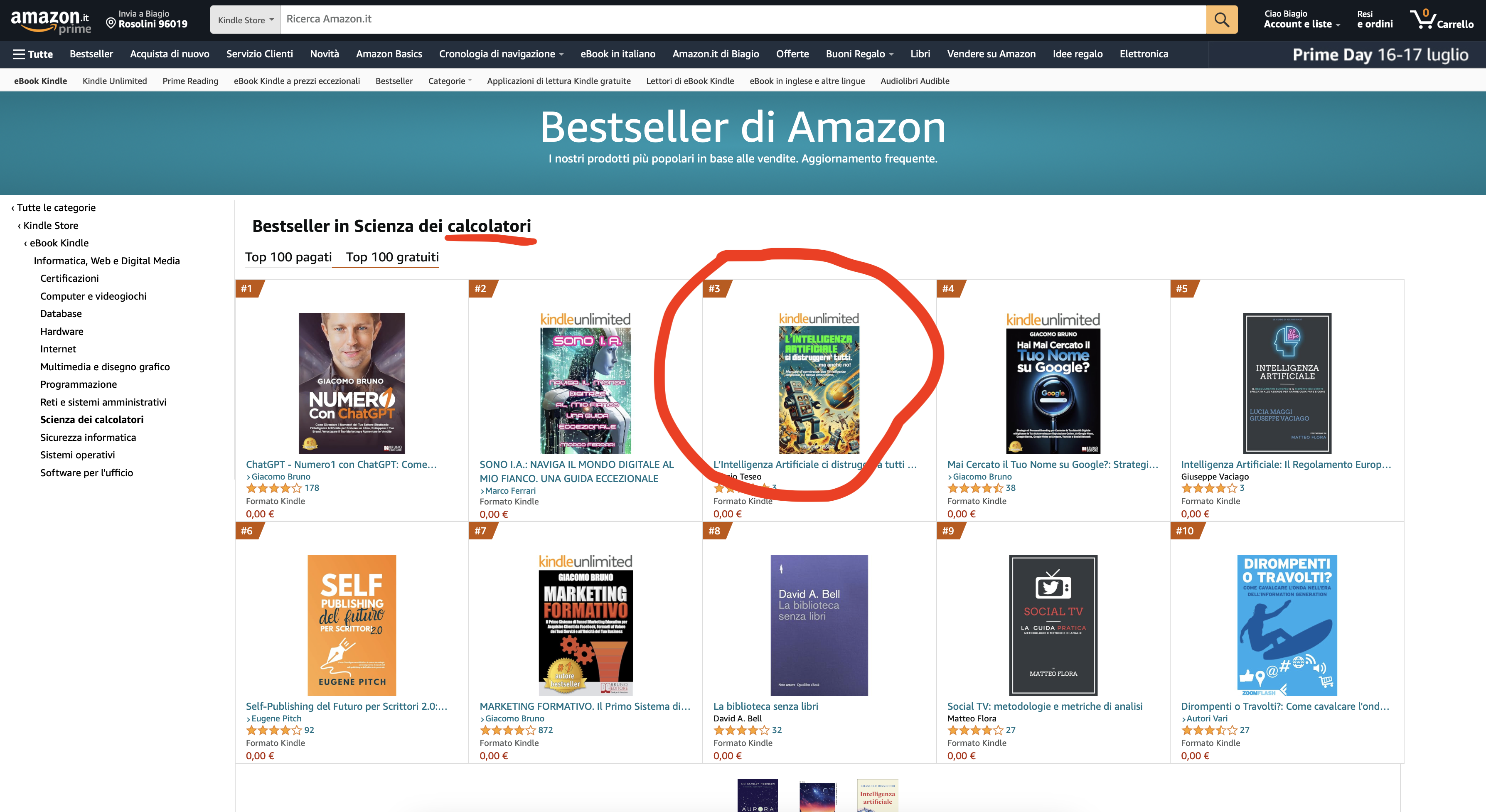1486x812 pixels.
Task: Go back to Tutte le categorie
Action: (54, 208)
